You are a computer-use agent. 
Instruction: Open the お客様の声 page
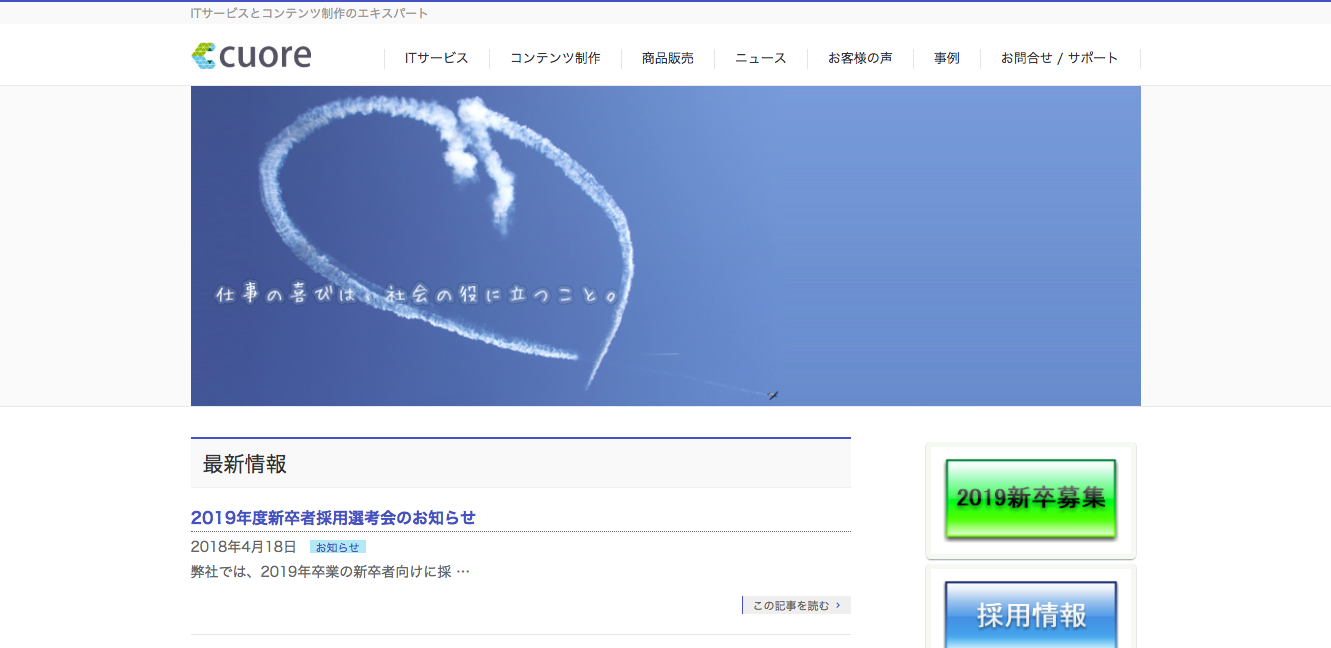[860, 58]
